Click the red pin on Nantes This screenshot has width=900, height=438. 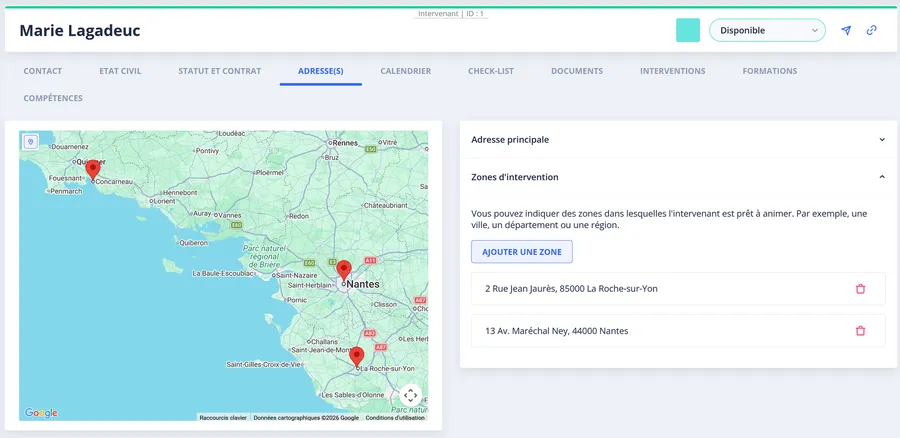[344, 270]
